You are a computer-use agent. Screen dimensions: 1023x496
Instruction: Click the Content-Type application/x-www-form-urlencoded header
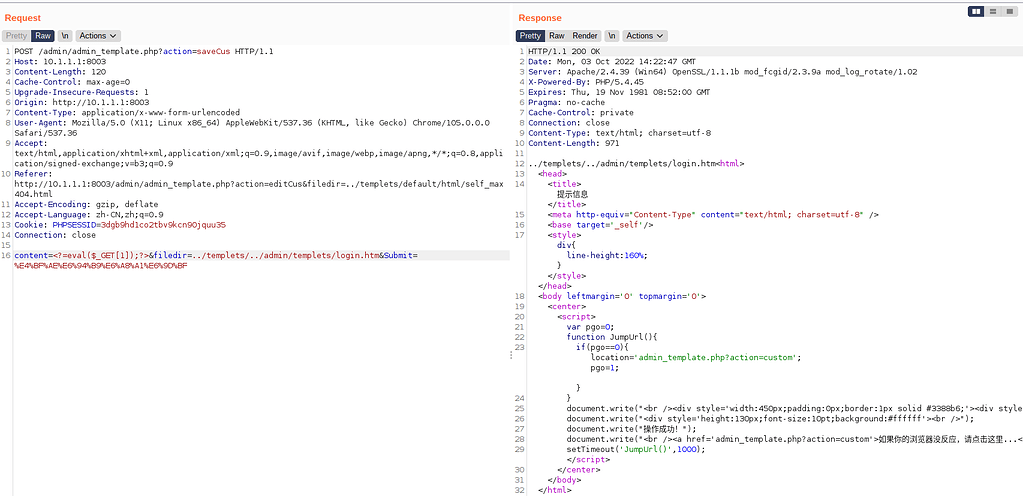point(127,112)
